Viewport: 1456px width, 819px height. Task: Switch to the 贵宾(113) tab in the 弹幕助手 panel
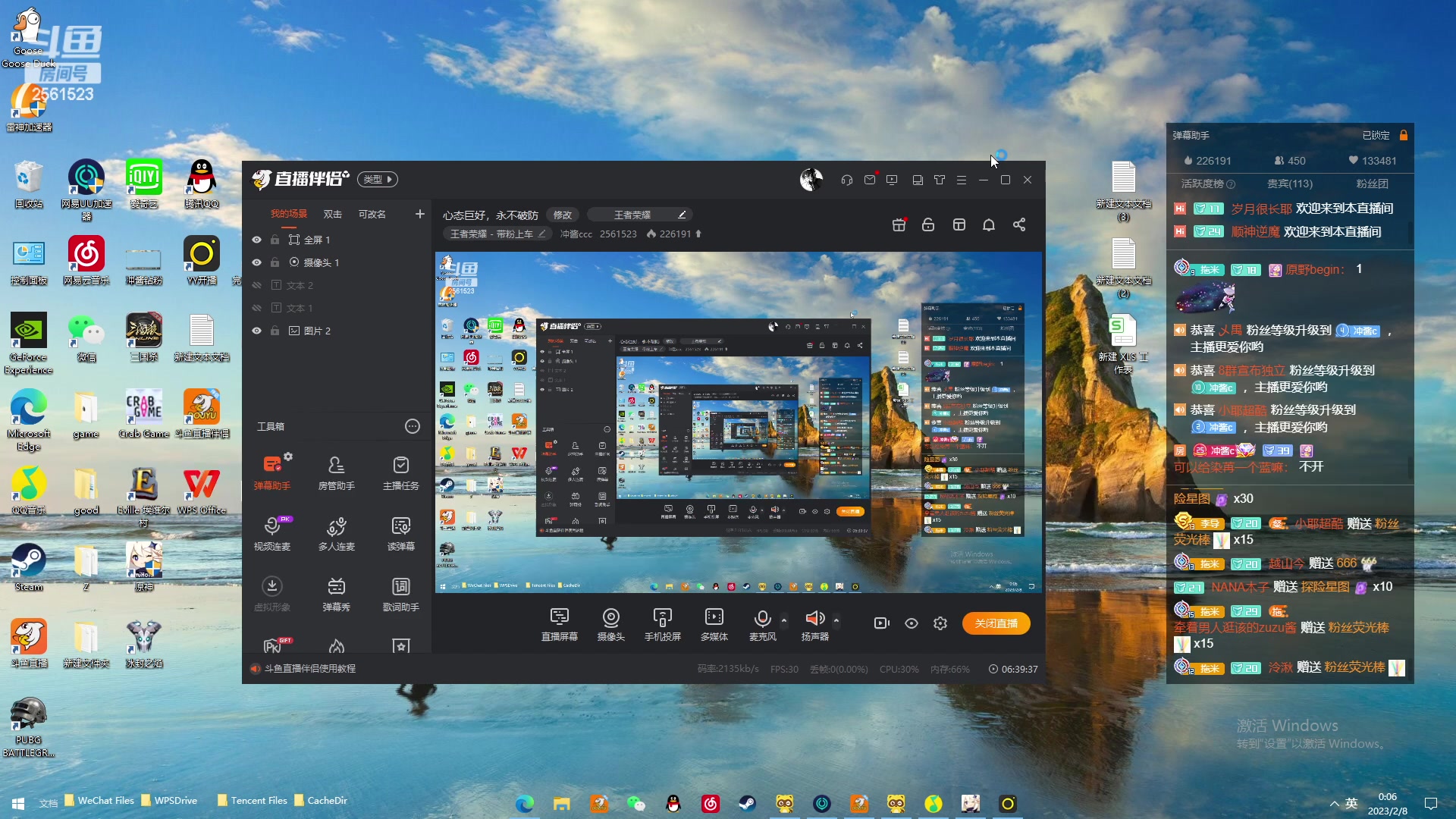click(x=1289, y=184)
